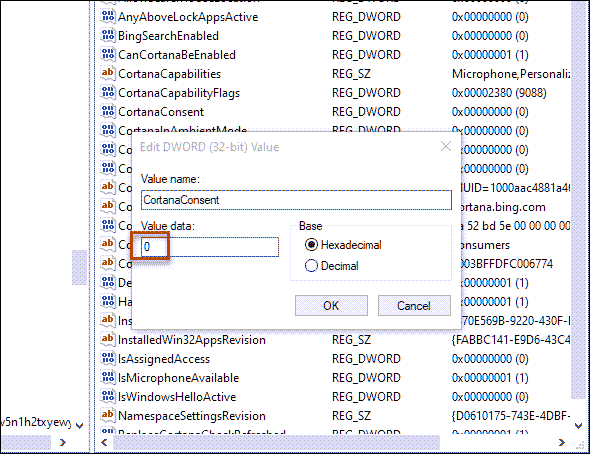Viewport: 590px width, 454px height.
Task: Click the right arrow of values list horizontal scrollbar
Action: tap(561, 442)
